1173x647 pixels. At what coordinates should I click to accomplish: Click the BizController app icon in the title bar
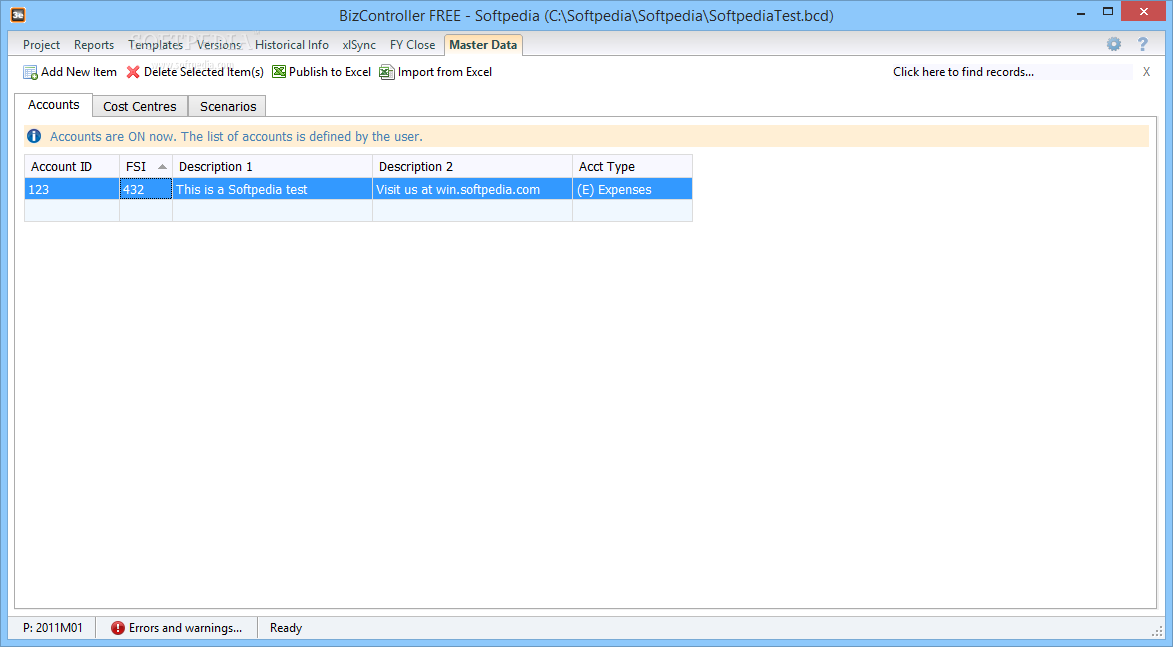17,14
